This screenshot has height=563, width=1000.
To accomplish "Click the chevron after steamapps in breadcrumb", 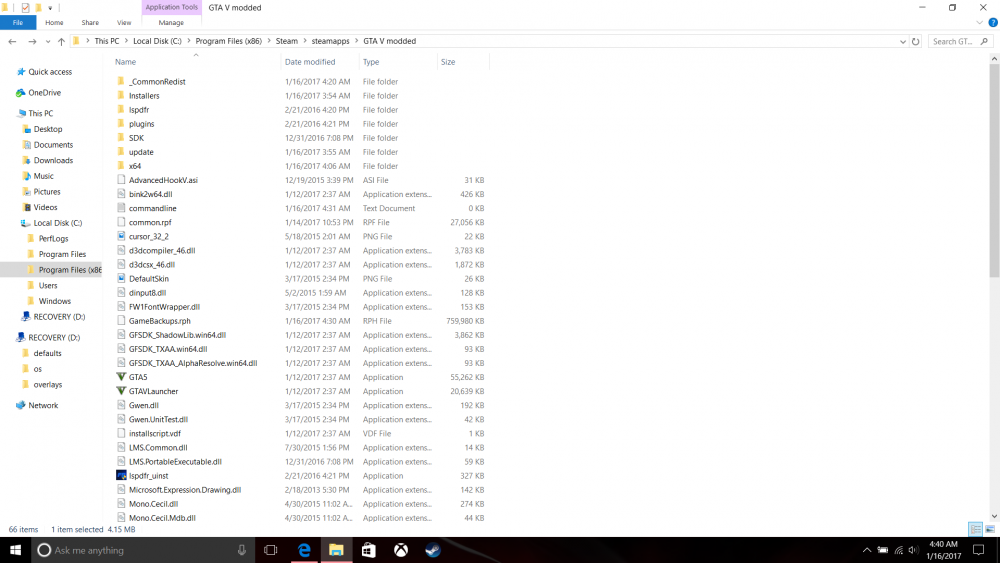I will click(357, 41).
